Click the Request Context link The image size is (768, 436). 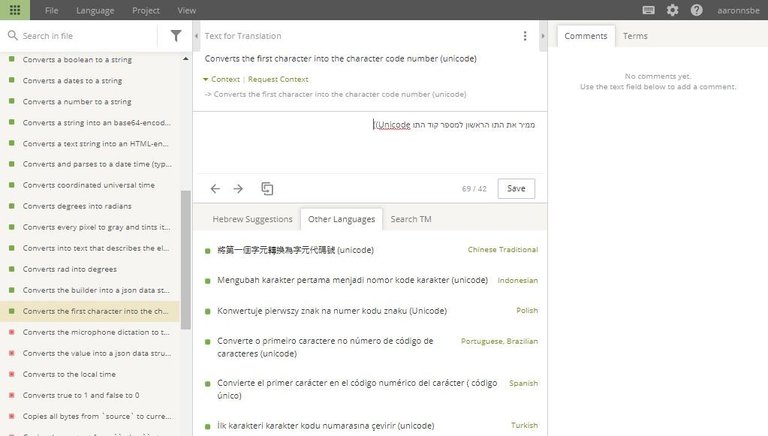click(x=278, y=78)
